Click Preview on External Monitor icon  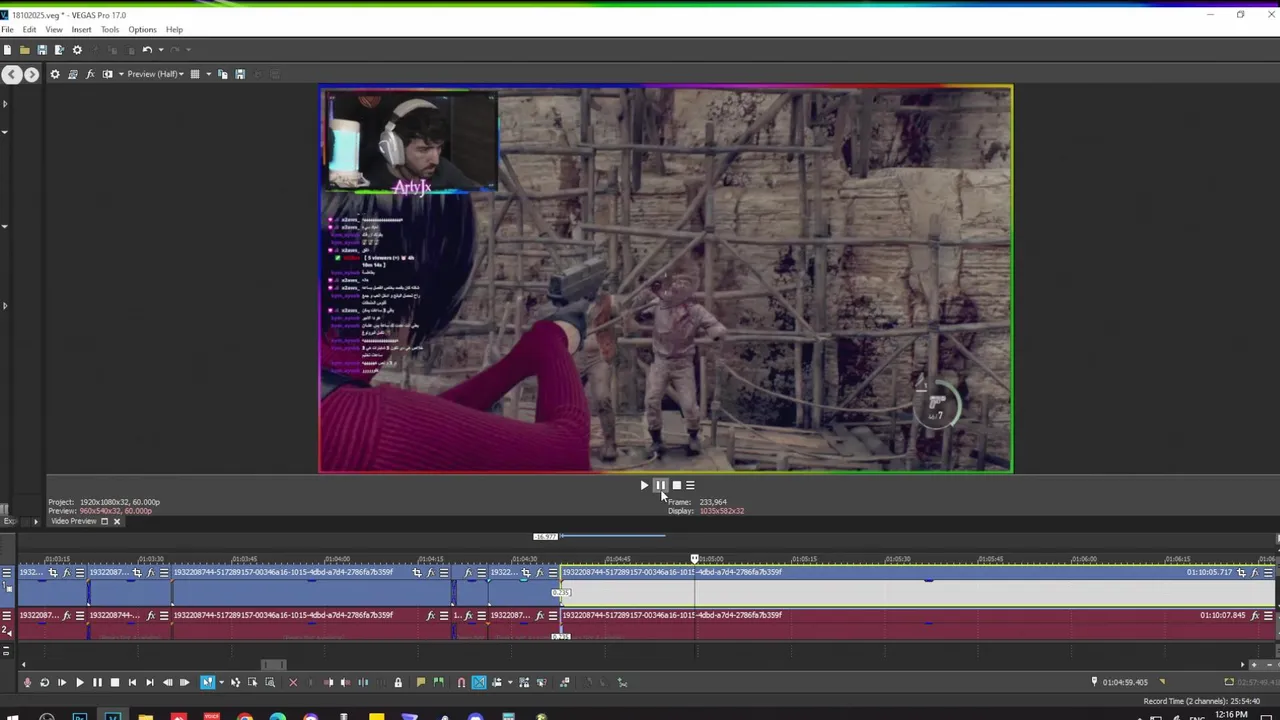tap(72, 74)
